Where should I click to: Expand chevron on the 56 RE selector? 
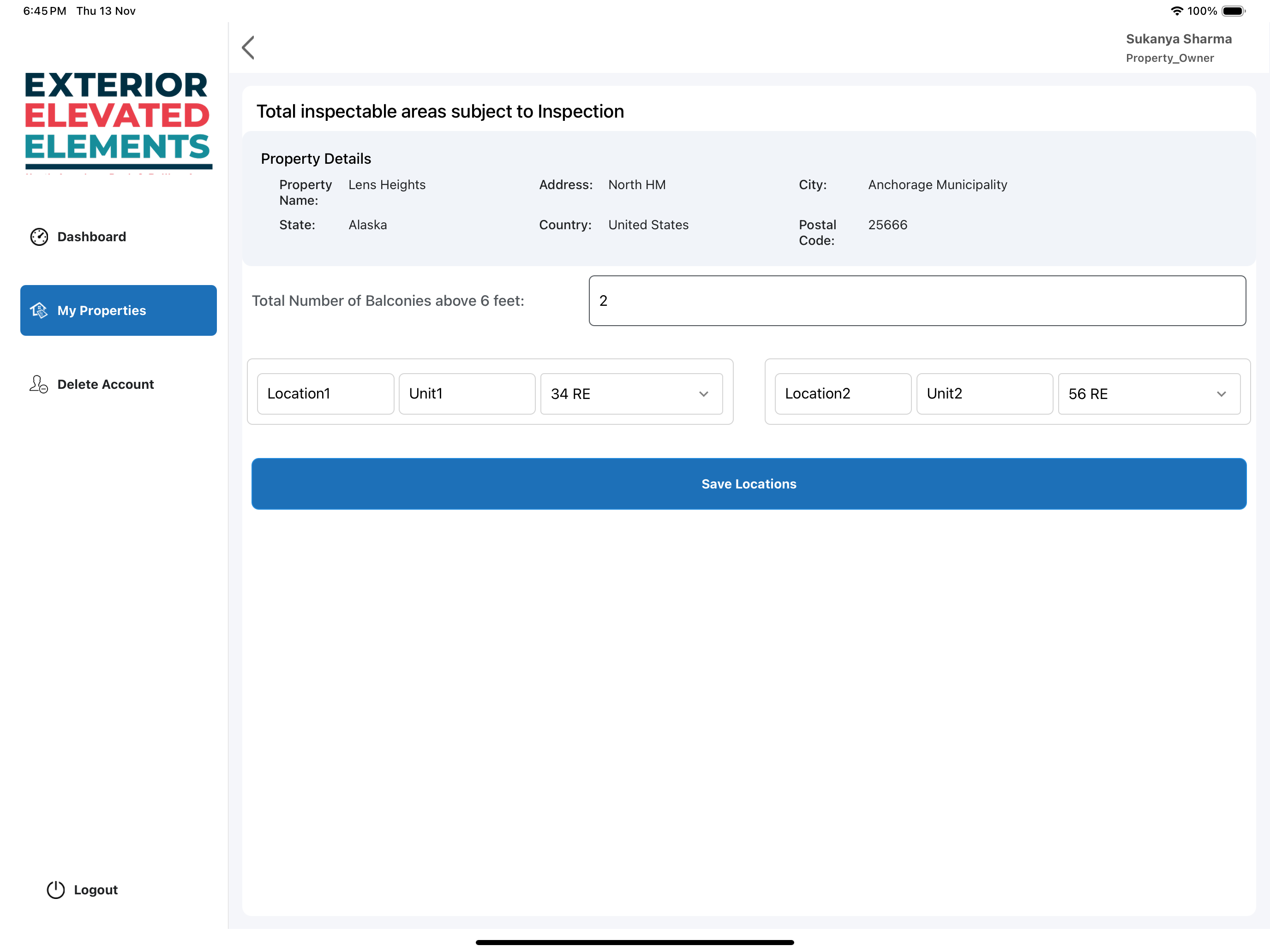pyautogui.click(x=1222, y=394)
